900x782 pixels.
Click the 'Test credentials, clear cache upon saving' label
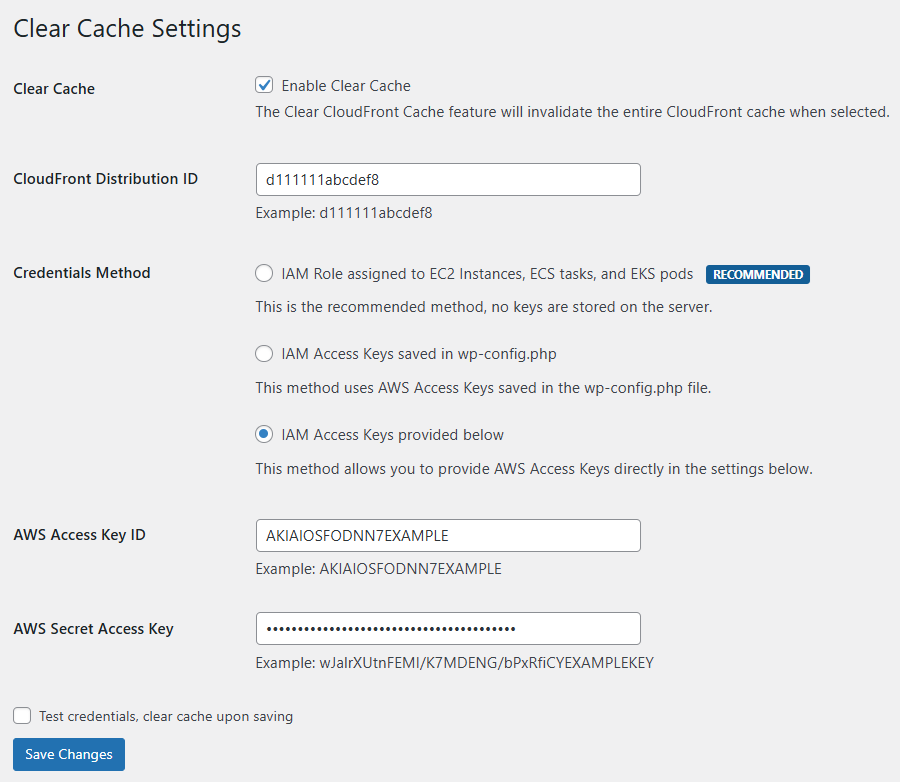pos(166,716)
